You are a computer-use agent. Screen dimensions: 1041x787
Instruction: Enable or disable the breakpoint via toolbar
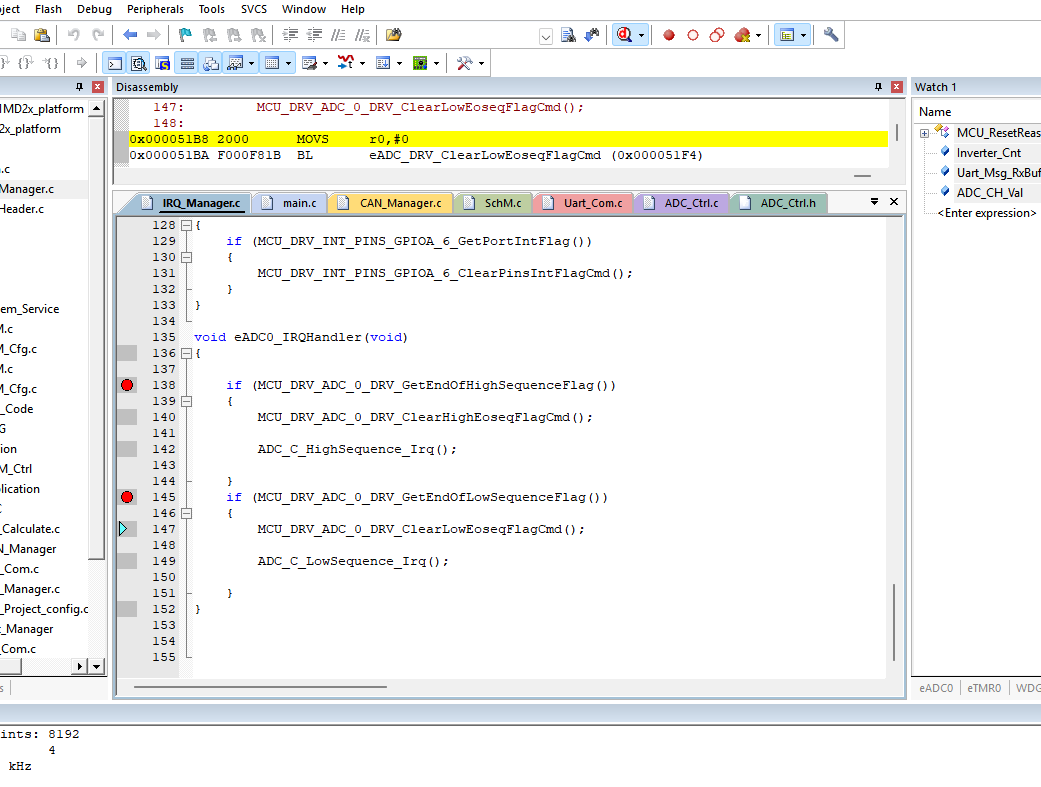tap(692, 35)
